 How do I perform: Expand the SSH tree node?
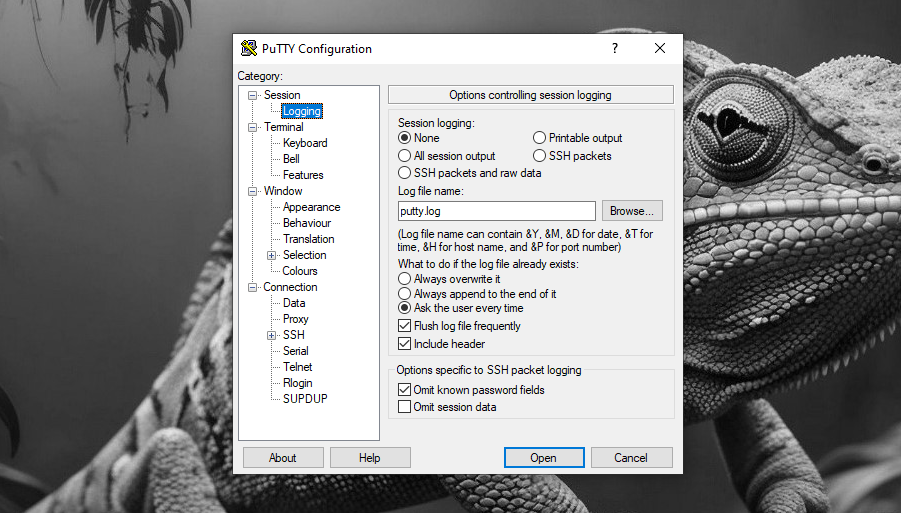pyautogui.click(x=272, y=335)
